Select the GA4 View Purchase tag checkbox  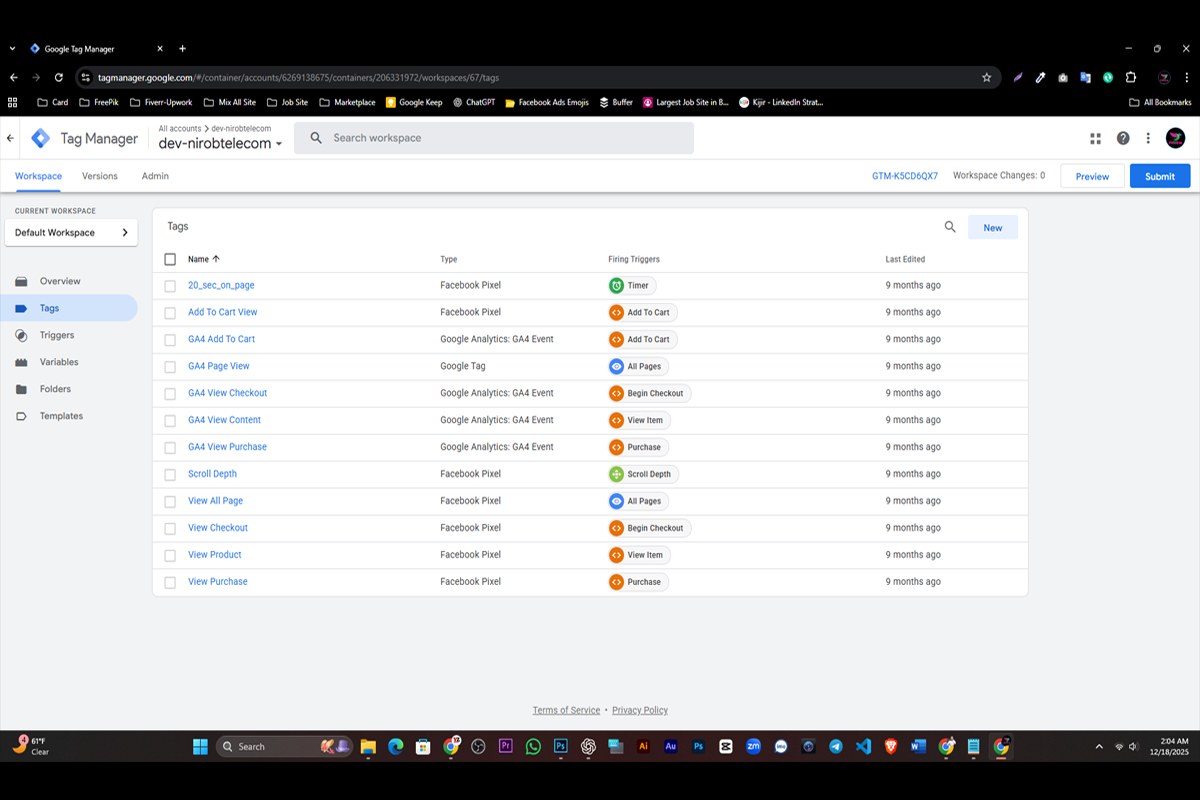(x=170, y=447)
